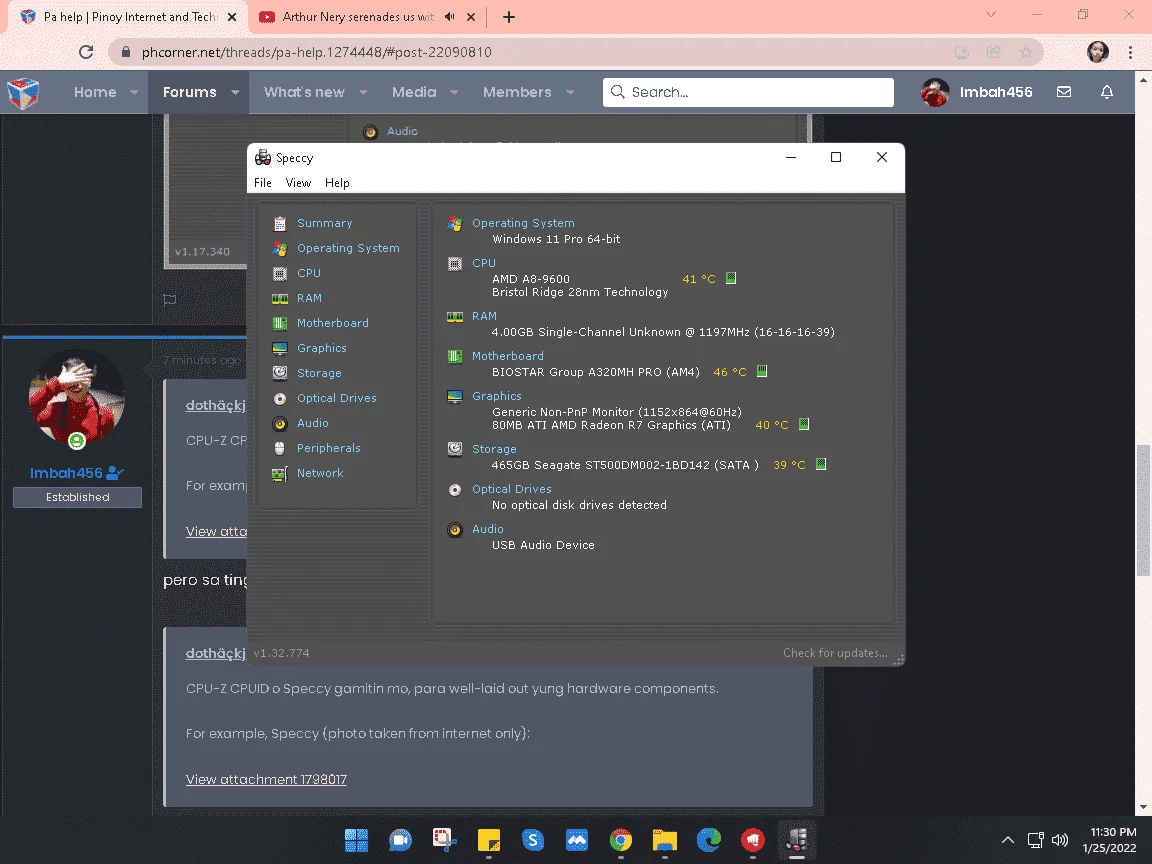Expand the Members dropdown arrow

570,93
